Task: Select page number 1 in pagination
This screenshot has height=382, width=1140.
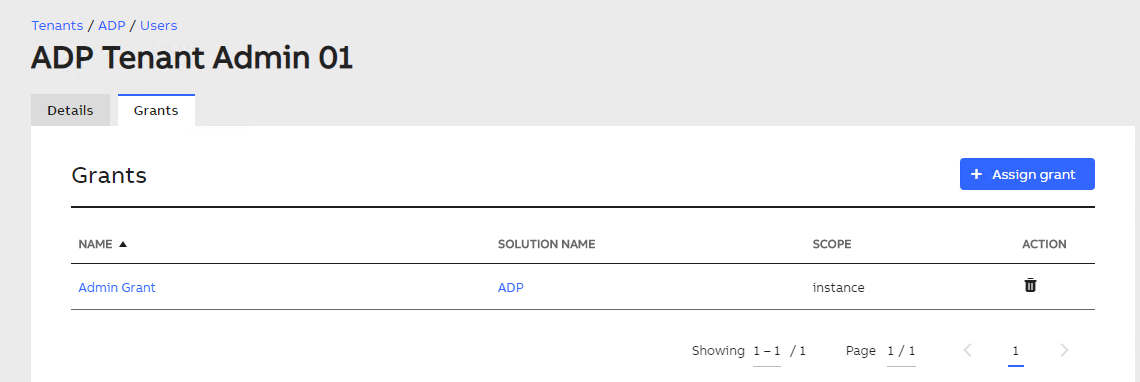Action: (1016, 351)
